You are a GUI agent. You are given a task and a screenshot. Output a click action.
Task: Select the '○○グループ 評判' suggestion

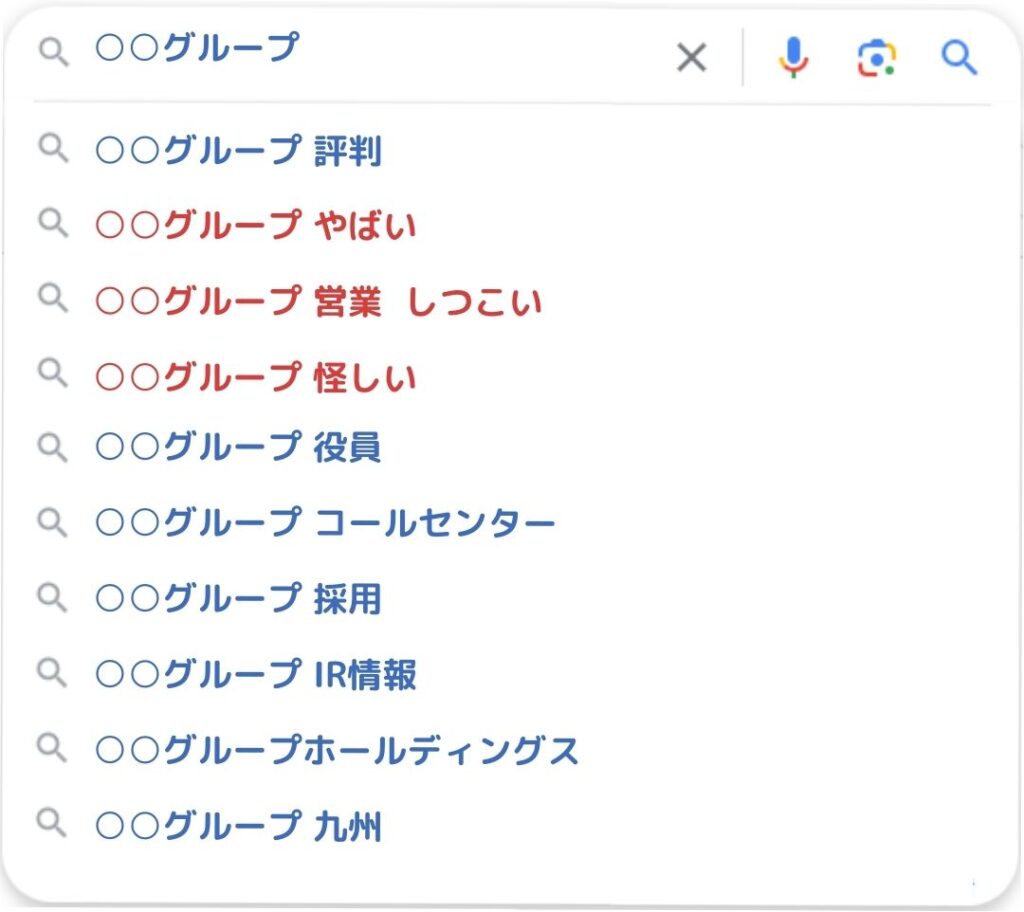point(238,151)
